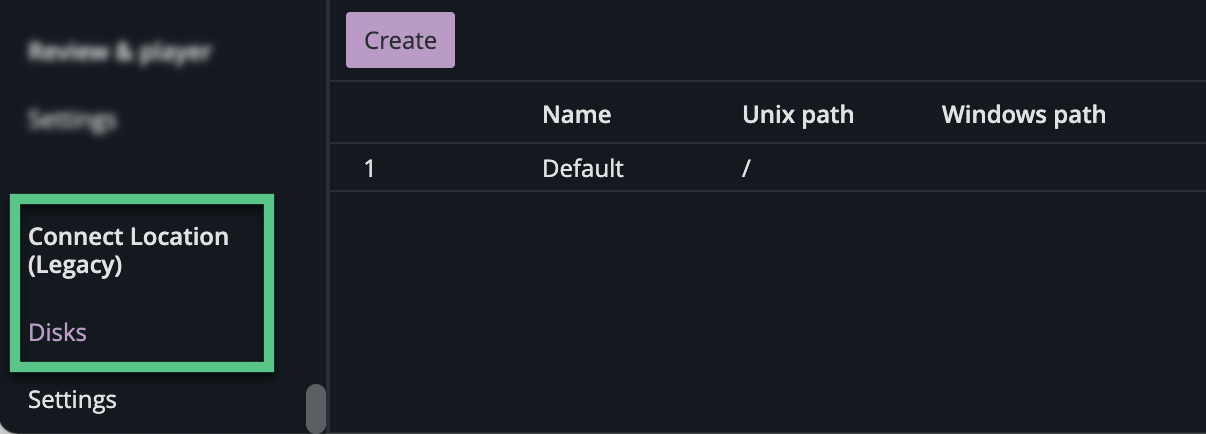The image size is (1206, 434).
Task: Click the Default disk name cell
Action: coord(582,168)
